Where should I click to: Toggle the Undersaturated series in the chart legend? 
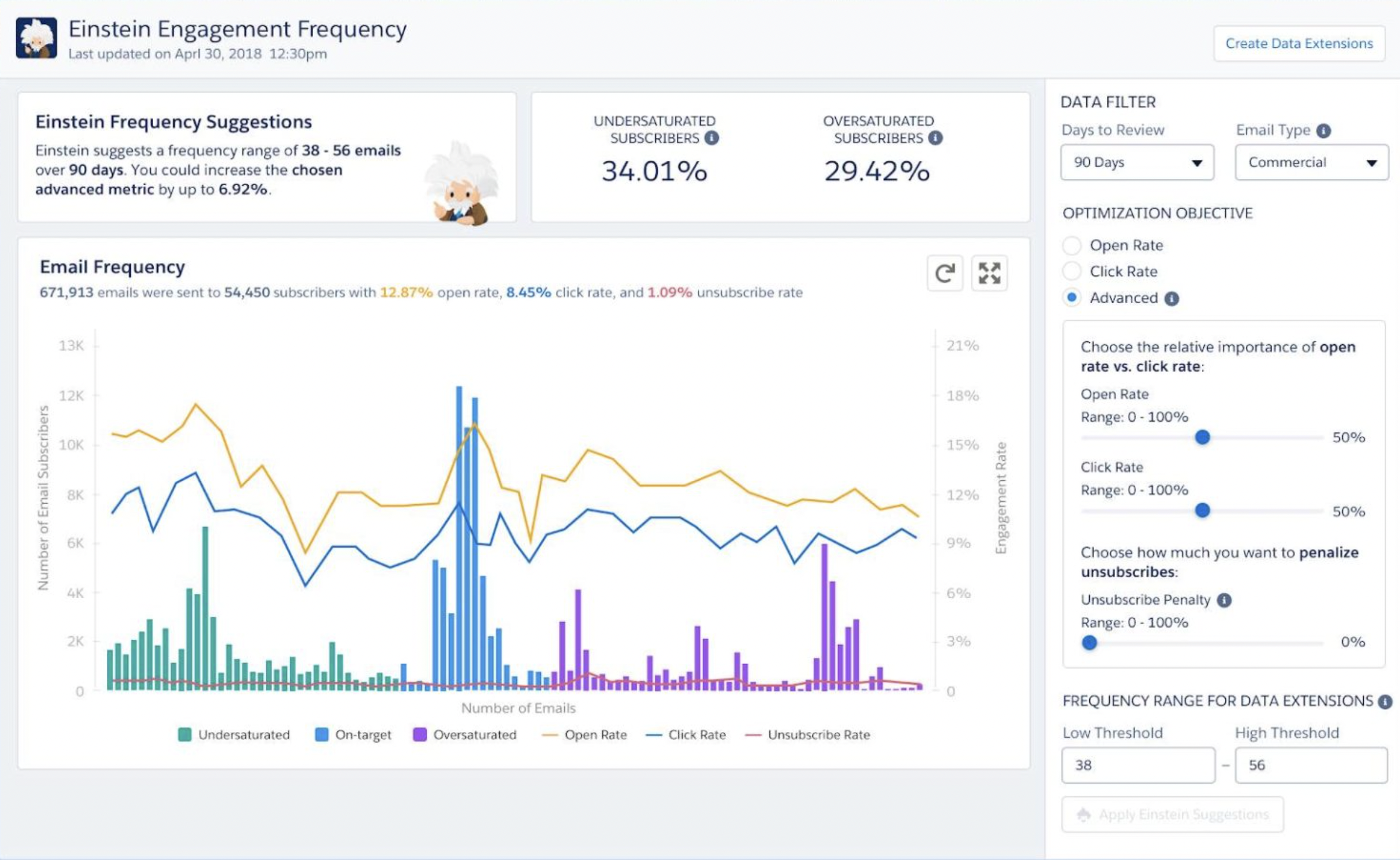point(234,734)
